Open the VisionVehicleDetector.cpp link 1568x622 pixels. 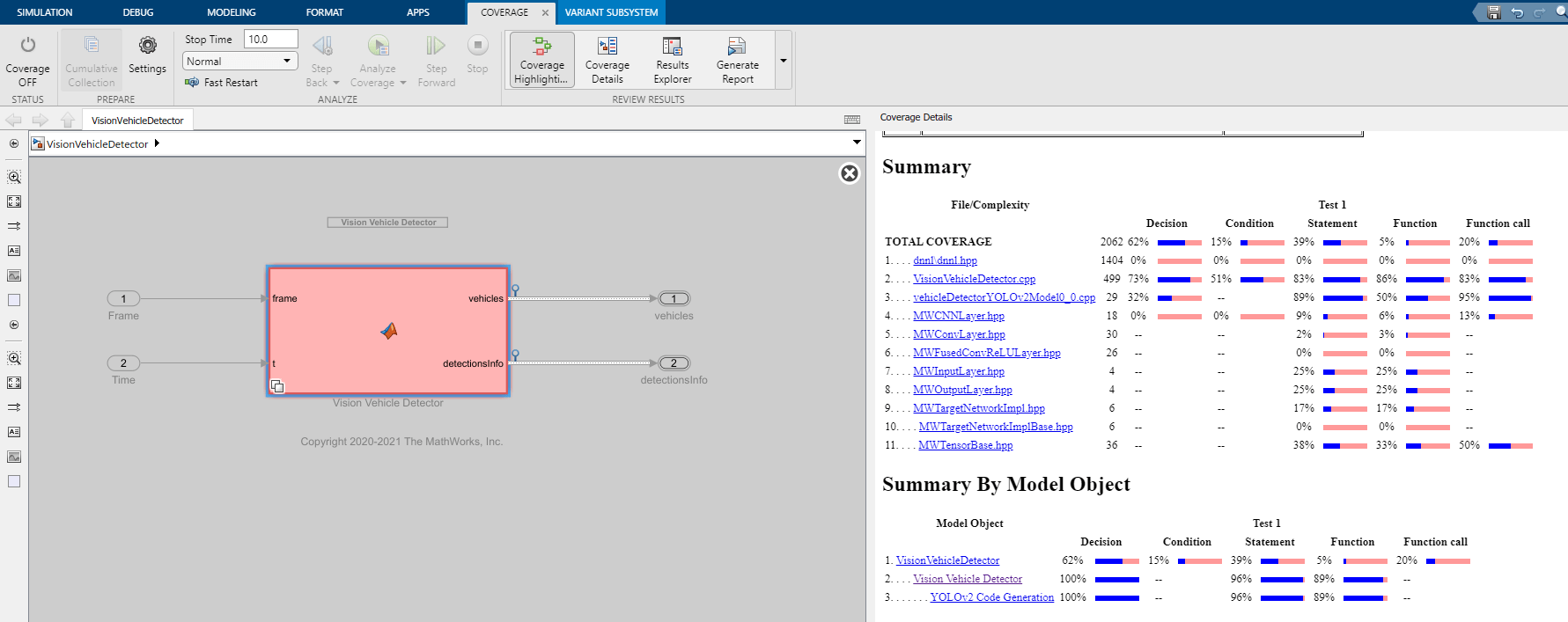point(974,279)
